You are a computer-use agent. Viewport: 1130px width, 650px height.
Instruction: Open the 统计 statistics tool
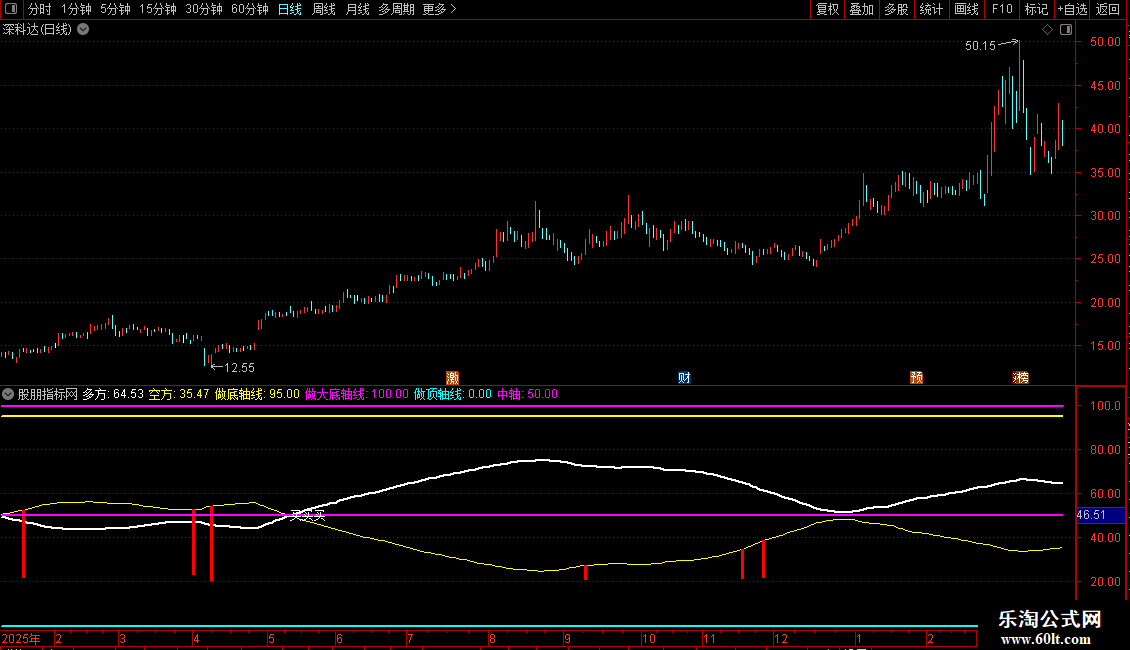pos(931,9)
